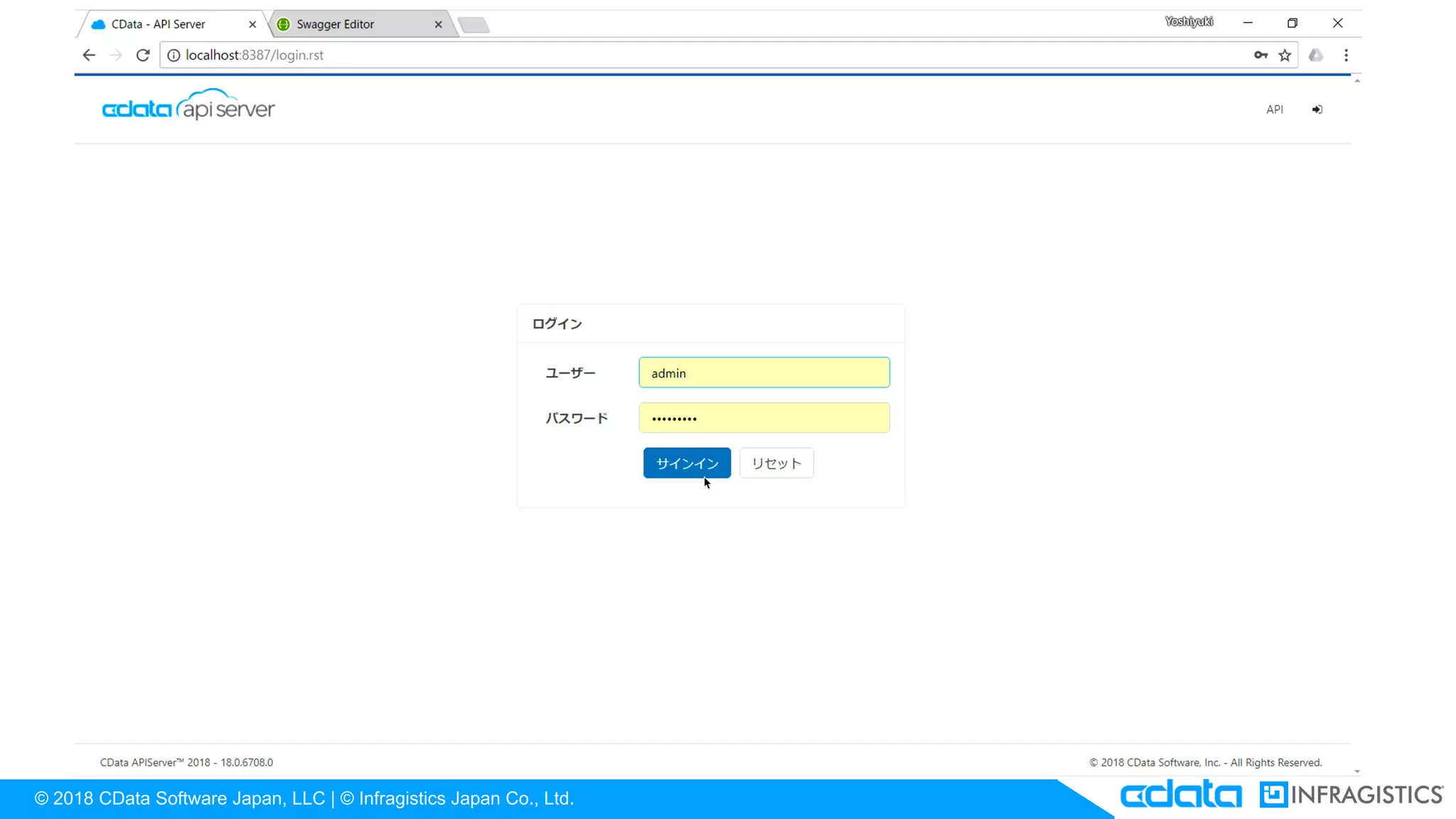
Task: View site information icon in address bar
Action: coord(173,55)
